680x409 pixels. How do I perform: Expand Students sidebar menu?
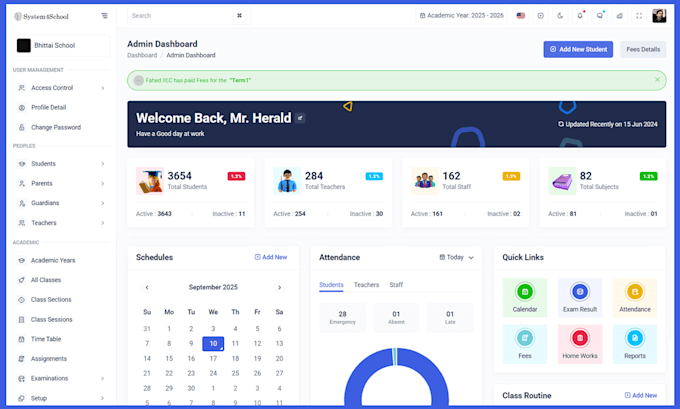pos(61,164)
